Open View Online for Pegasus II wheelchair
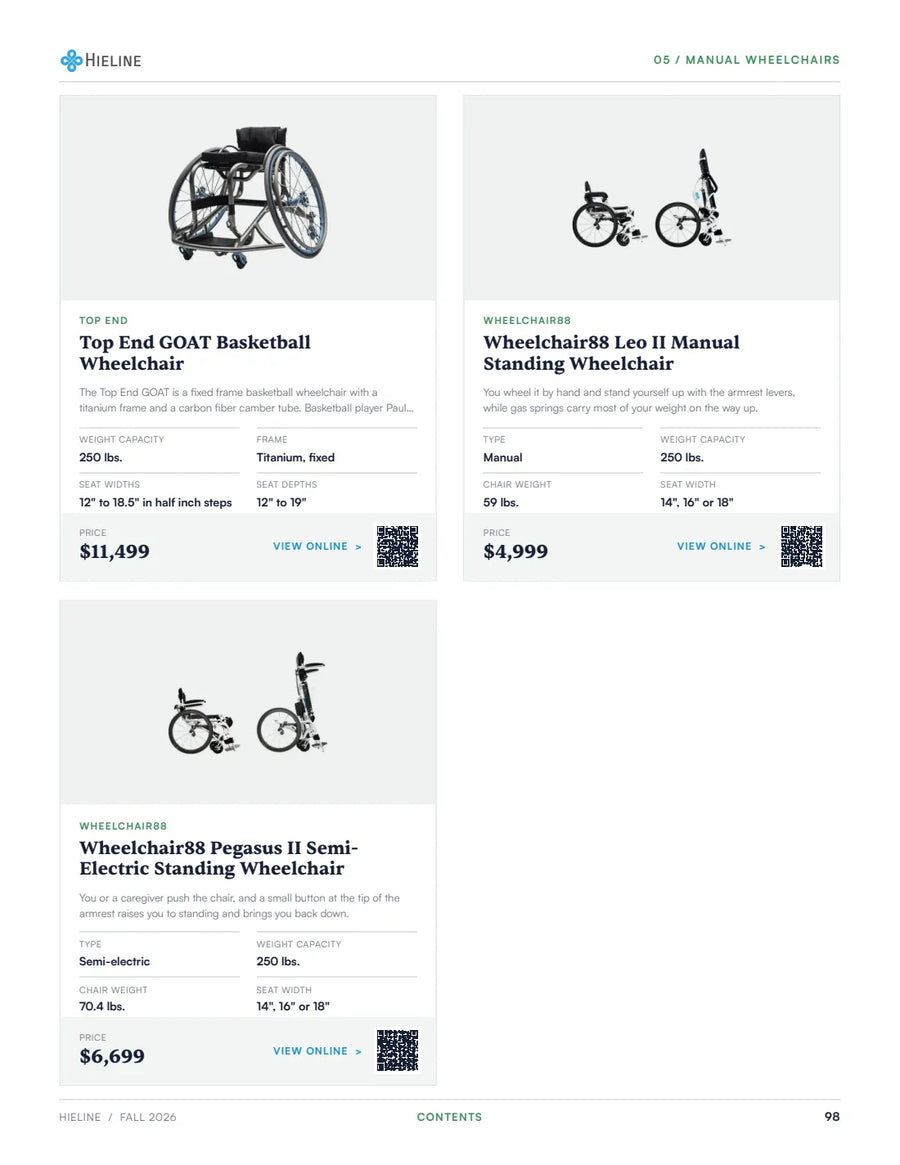The image size is (900, 1165). click(x=317, y=1051)
